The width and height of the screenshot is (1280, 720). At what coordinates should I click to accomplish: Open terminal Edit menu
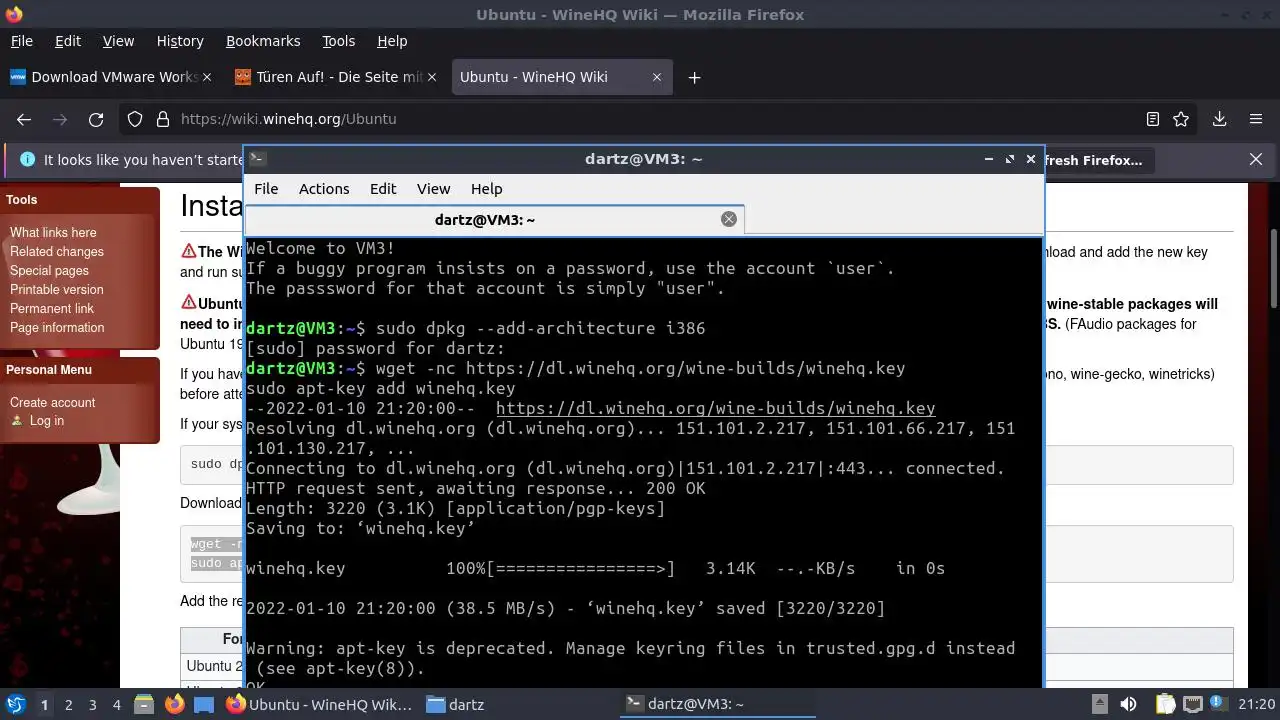(x=383, y=188)
